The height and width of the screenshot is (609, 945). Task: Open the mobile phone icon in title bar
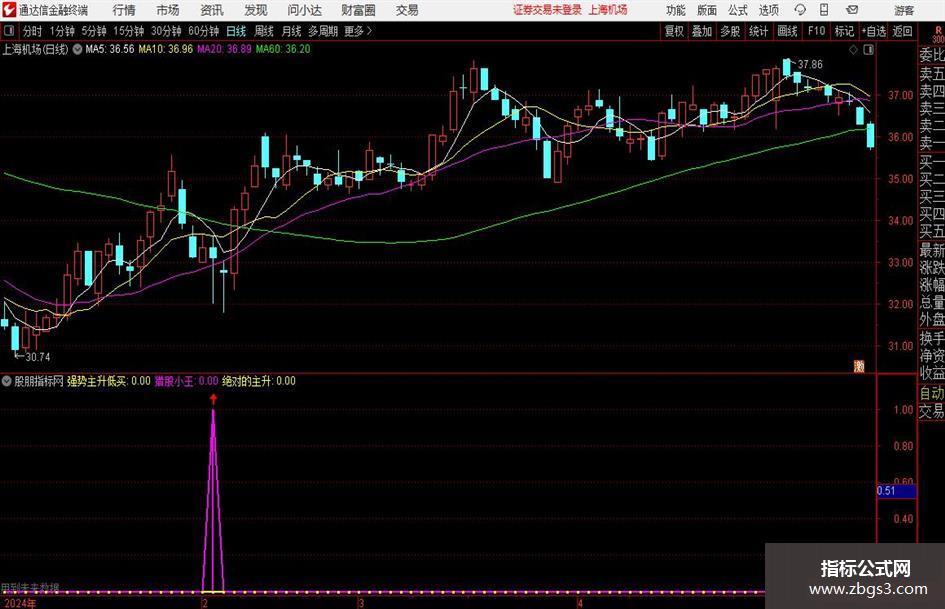coord(824,10)
